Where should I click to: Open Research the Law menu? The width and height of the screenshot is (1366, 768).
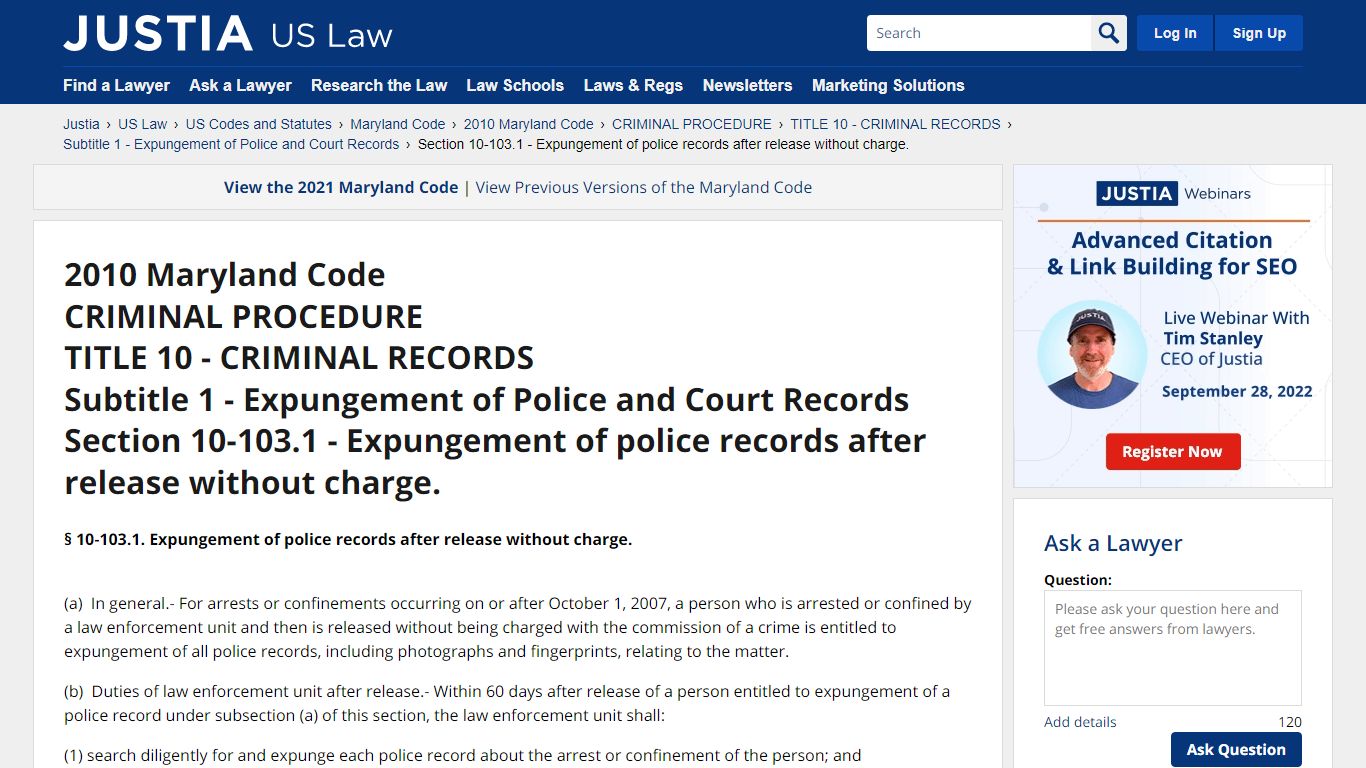pyautogui.click(x=379, y=85)
